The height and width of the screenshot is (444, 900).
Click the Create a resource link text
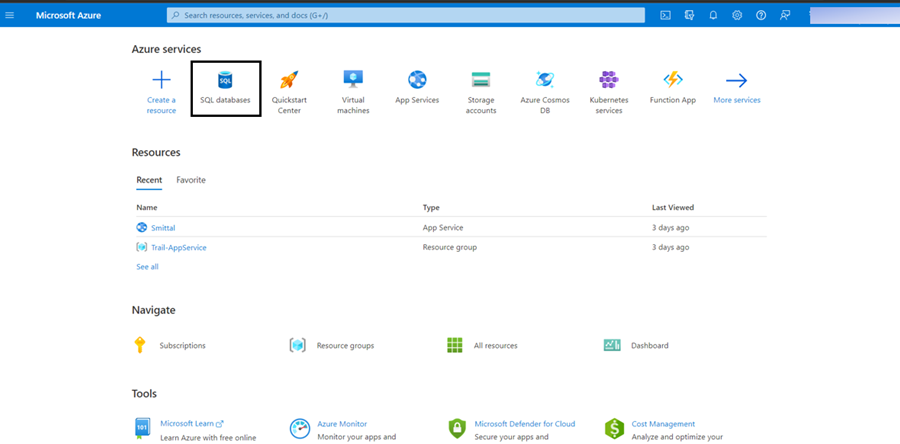(161, 105)
